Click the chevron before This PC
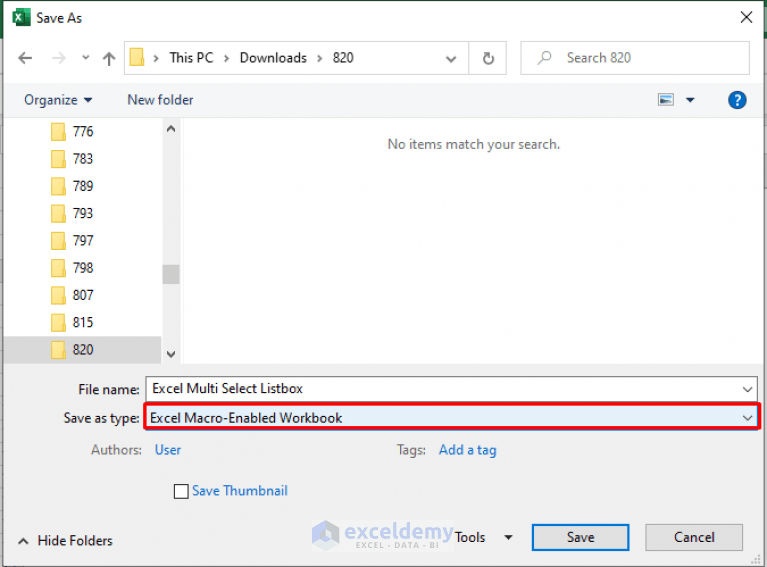Viewport: 767px width, 567px height. (156, 59)
